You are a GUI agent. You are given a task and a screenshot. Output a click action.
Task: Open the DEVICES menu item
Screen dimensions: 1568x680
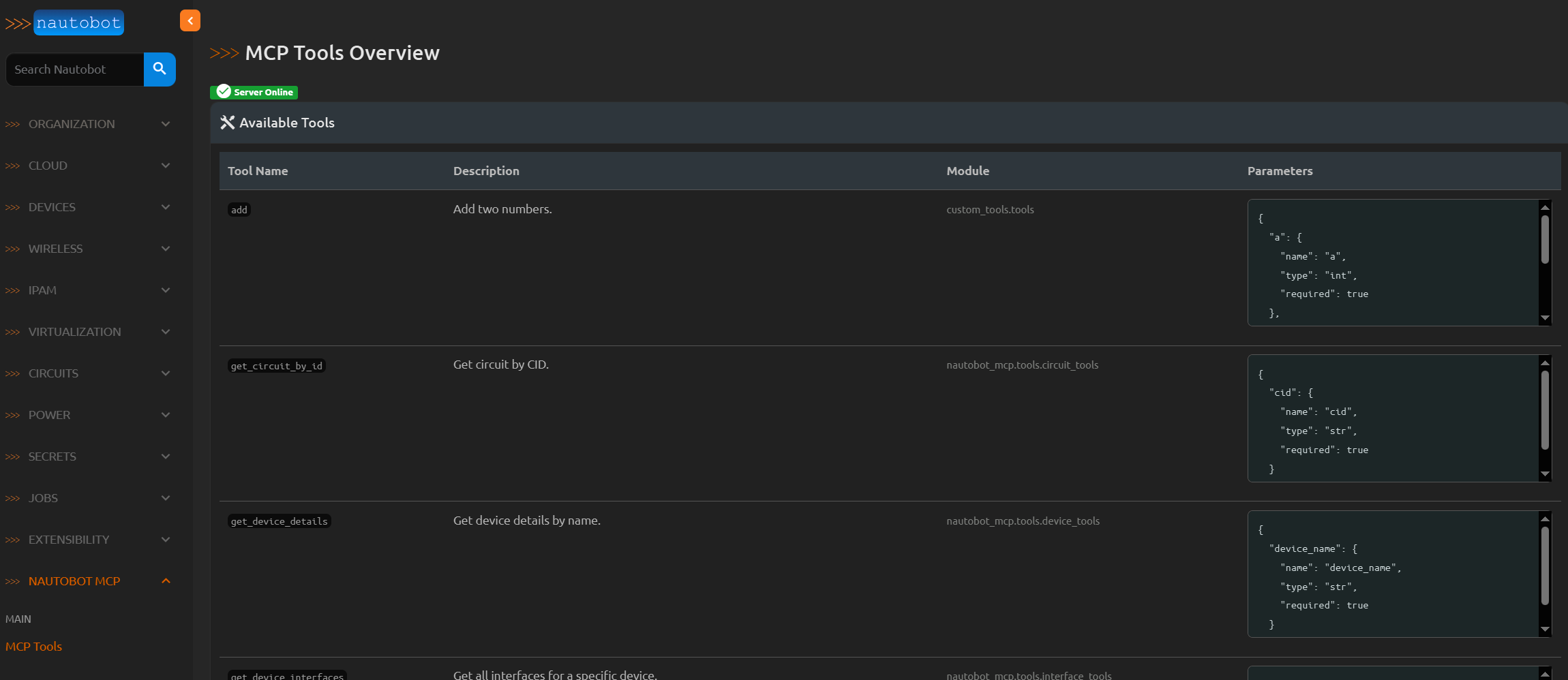pyautogui.click(x=52, y=207)
